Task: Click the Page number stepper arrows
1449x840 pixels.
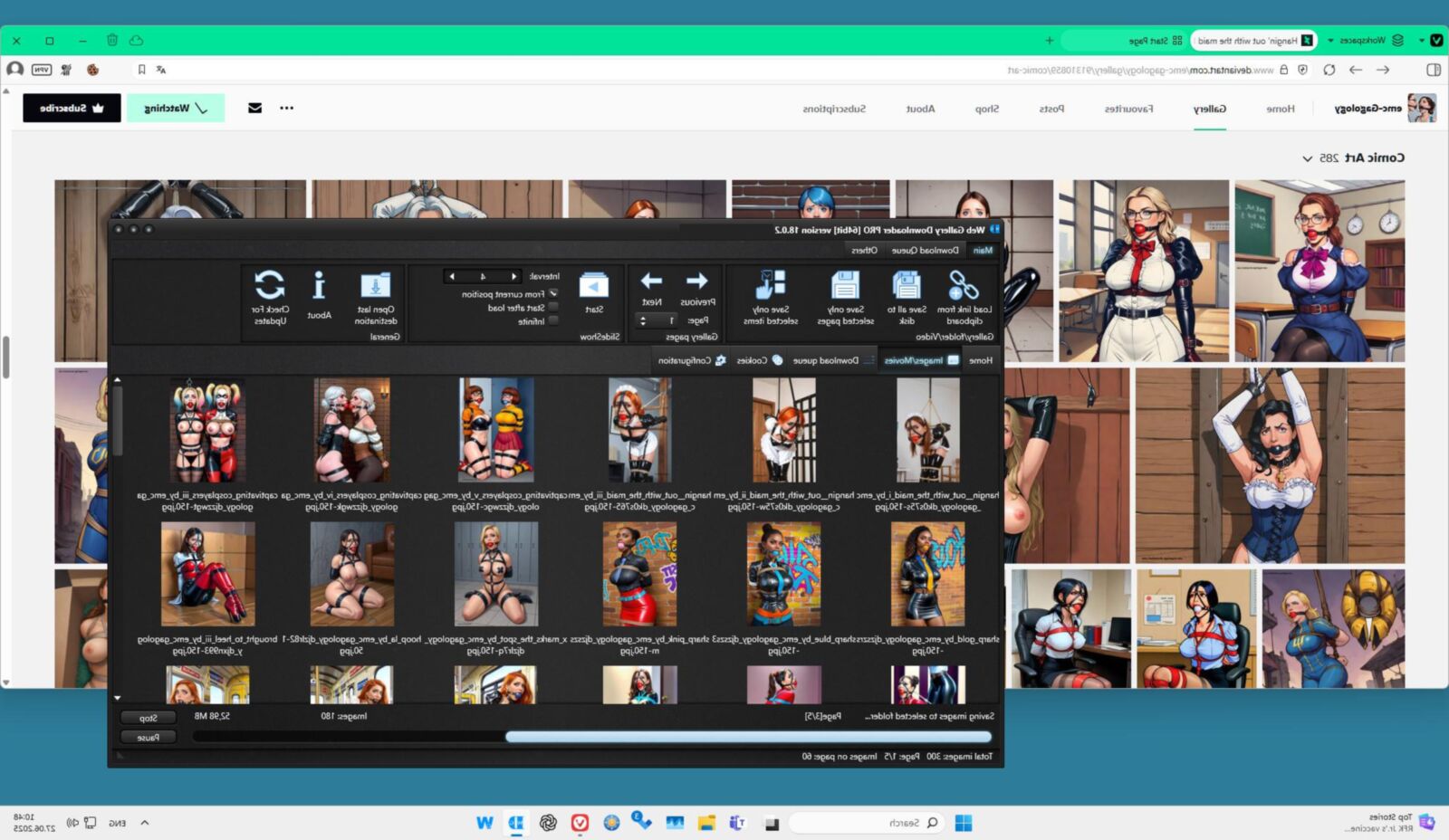Action: tap(643, 320)
